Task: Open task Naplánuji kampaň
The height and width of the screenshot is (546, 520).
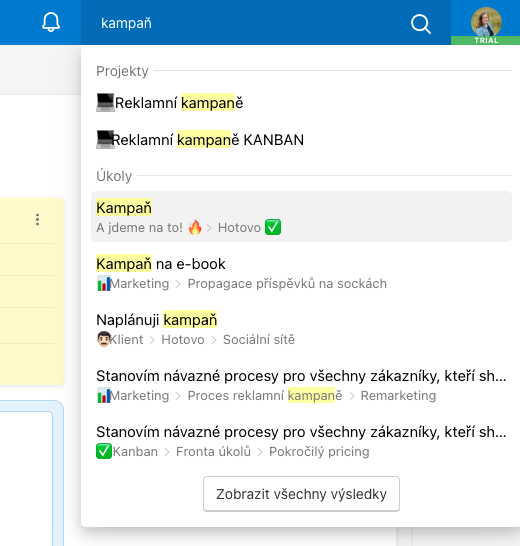Action: tap(301, 329)
